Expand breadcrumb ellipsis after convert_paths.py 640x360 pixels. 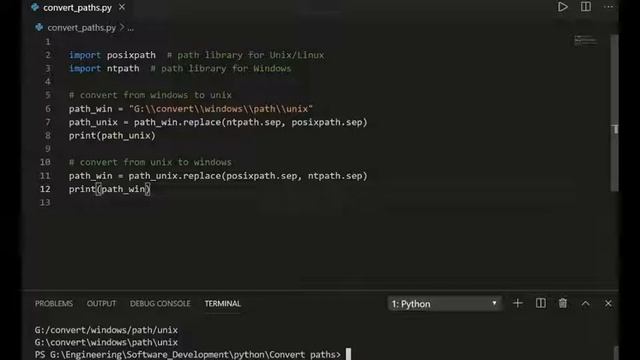click(131, 28)
